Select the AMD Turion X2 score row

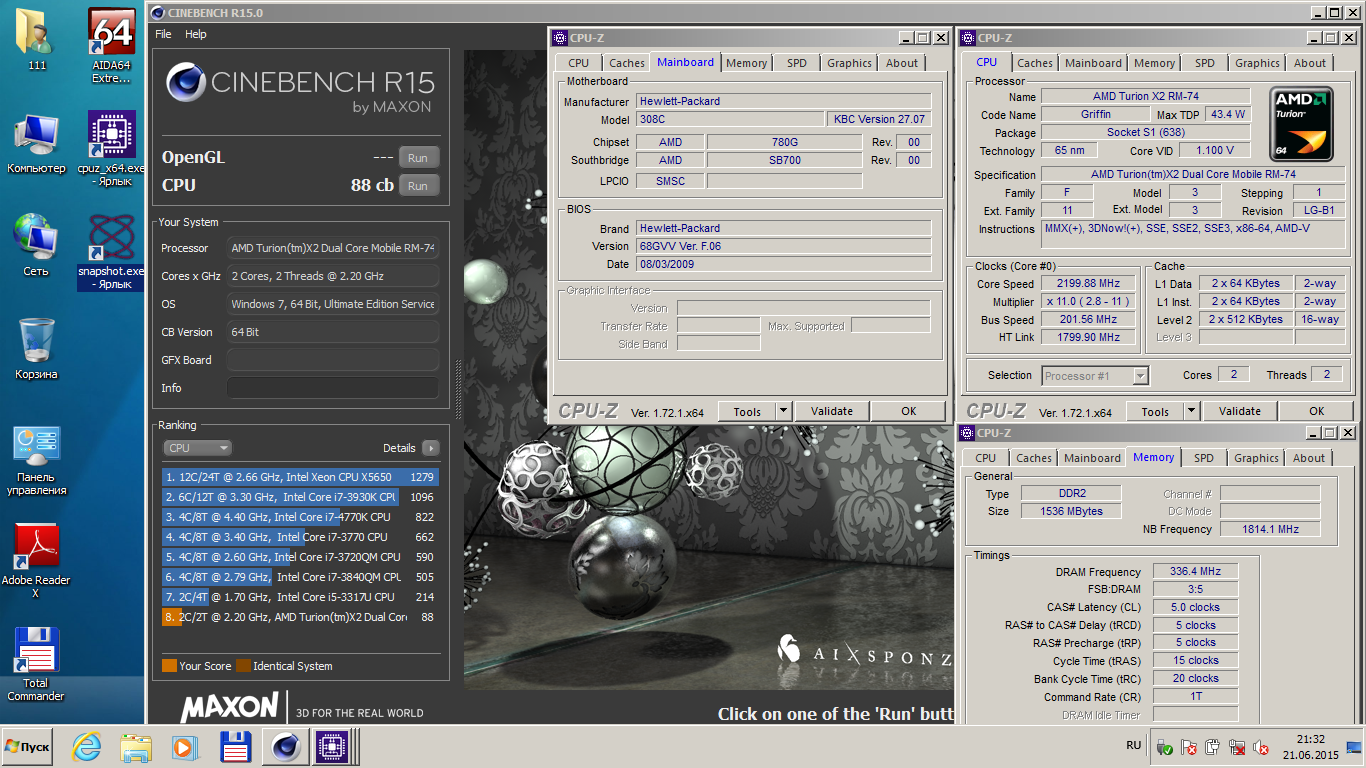(x=300, y=617)
